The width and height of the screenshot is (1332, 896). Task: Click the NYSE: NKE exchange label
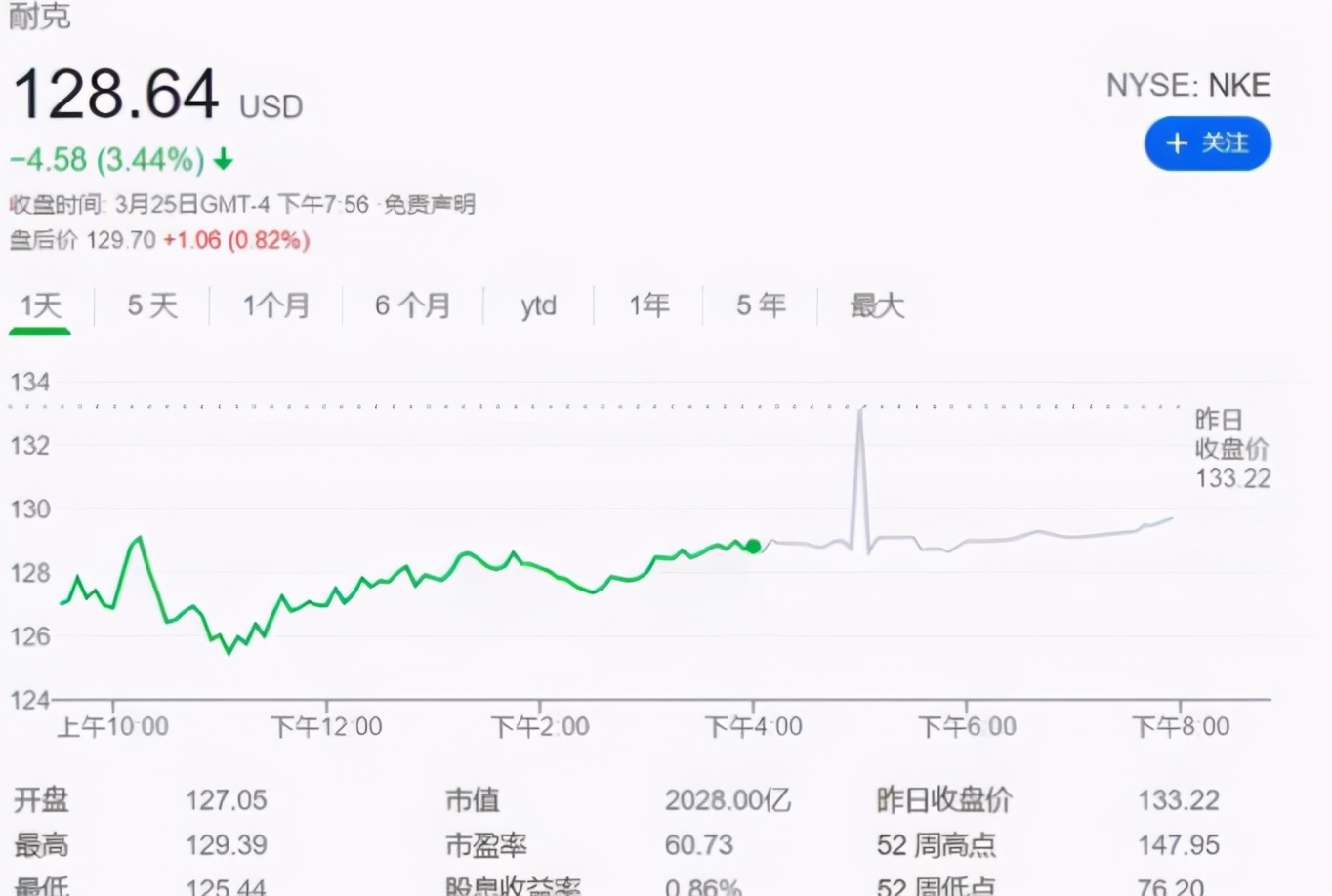click(x=1188, y=85)
